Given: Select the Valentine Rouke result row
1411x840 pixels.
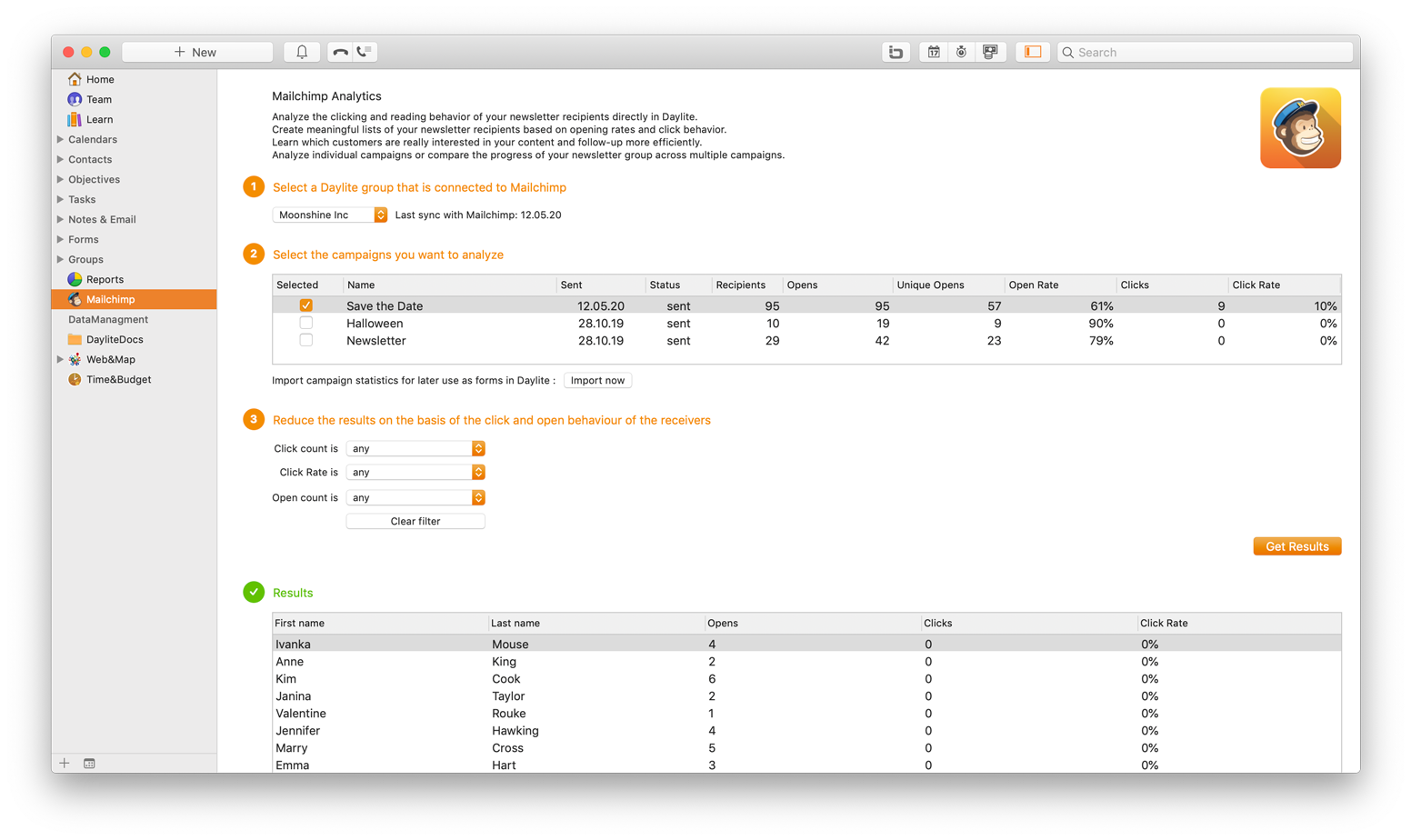Looking at the screenshot, I should [x=806, y=713].
